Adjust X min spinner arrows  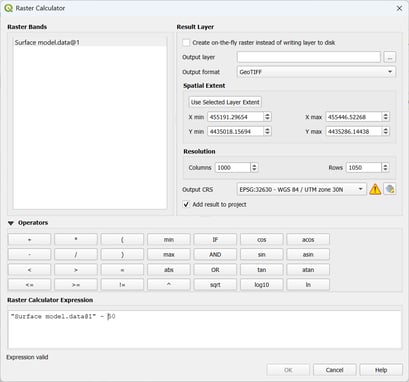[267, 117]
